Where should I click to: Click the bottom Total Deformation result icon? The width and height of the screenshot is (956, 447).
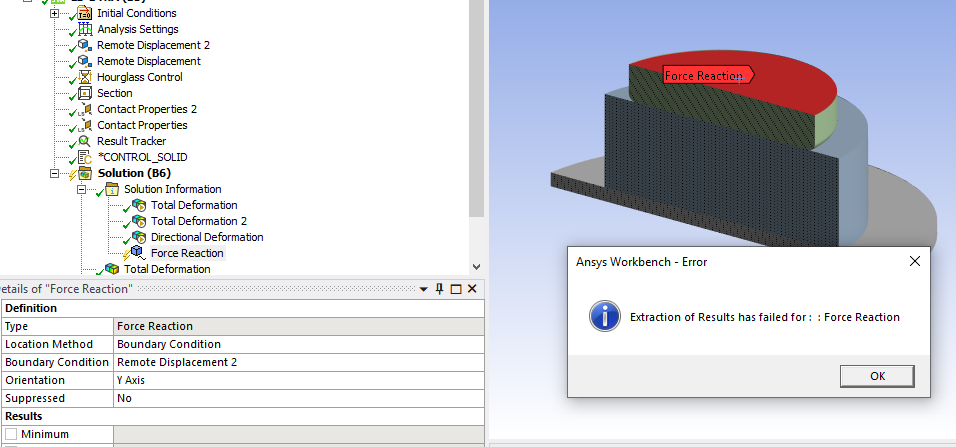point(111,269)
